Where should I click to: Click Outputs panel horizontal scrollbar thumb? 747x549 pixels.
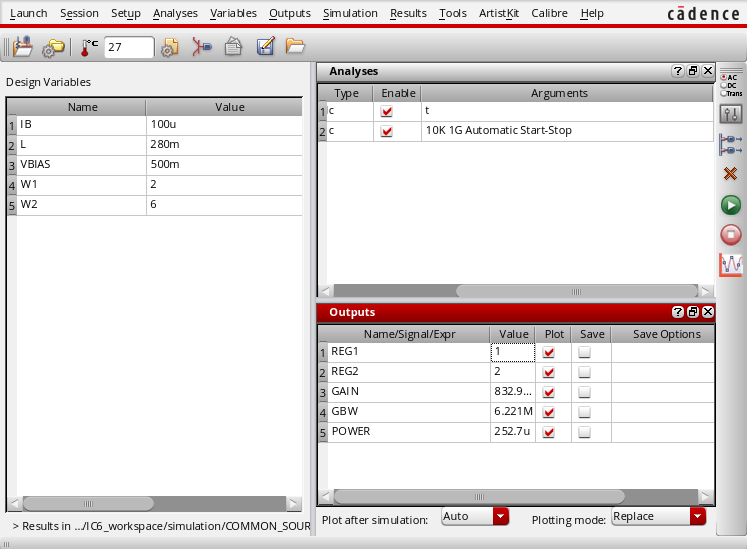pos(479,497)
